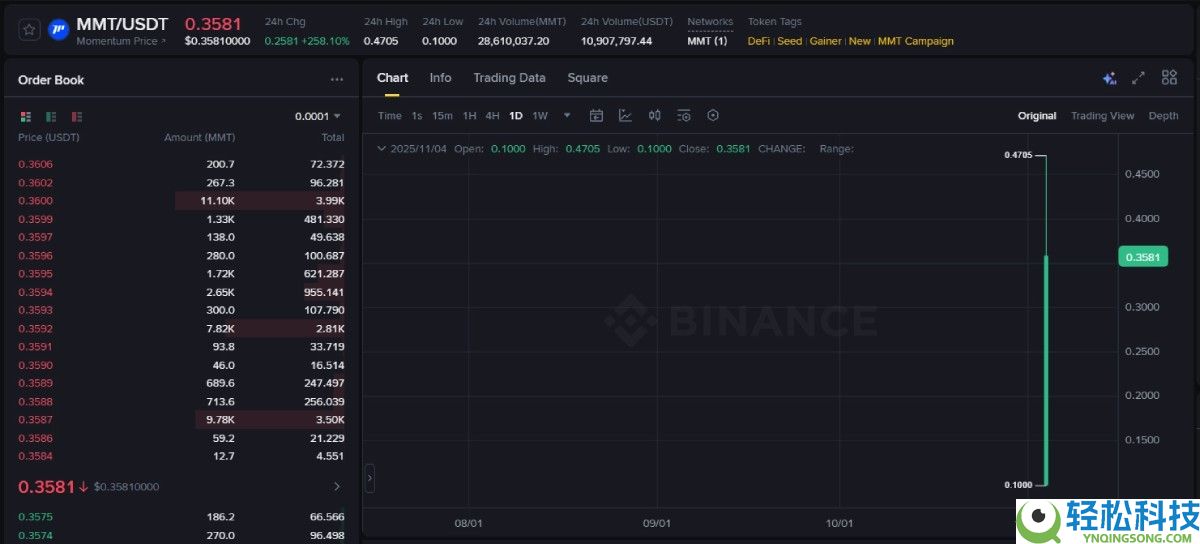Open the MMT Campaign tag

(915, 41)
